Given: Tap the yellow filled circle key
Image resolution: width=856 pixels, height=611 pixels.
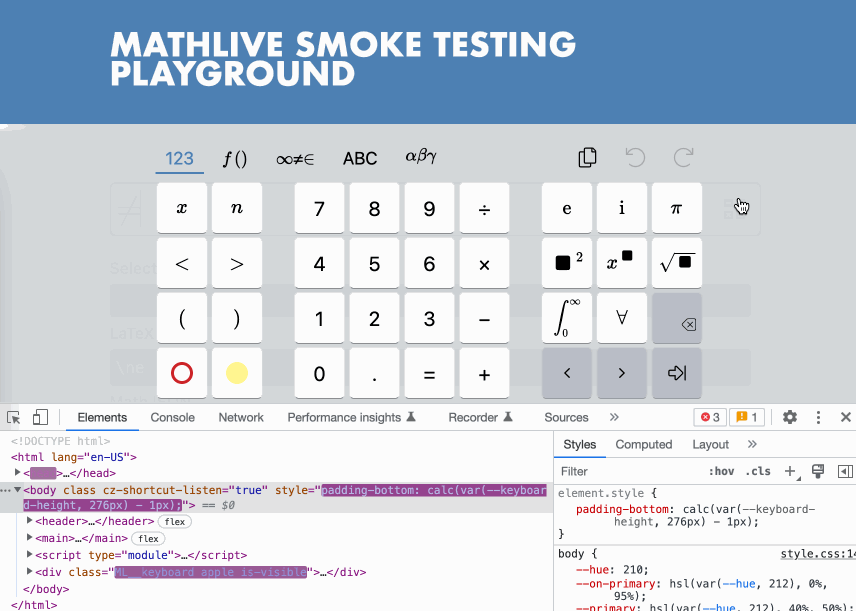Looking at the screenshot, I should [x=237, y=373].
